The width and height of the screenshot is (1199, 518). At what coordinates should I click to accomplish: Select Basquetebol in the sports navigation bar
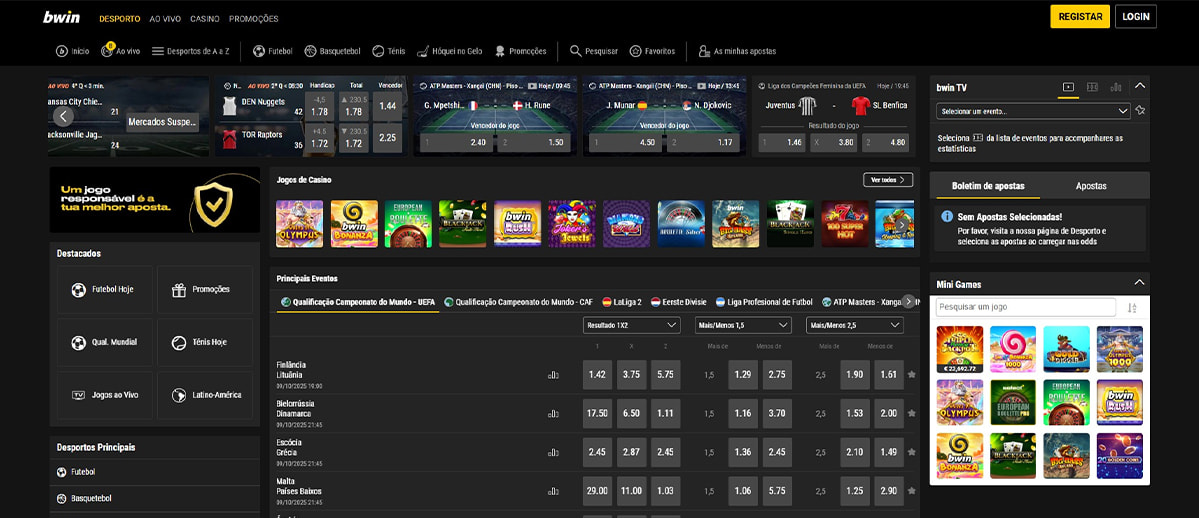(333, 51)
